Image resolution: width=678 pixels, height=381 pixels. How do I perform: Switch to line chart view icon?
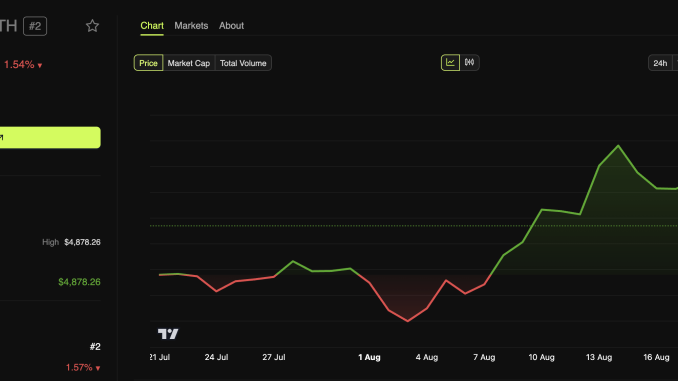click(450, 63)
